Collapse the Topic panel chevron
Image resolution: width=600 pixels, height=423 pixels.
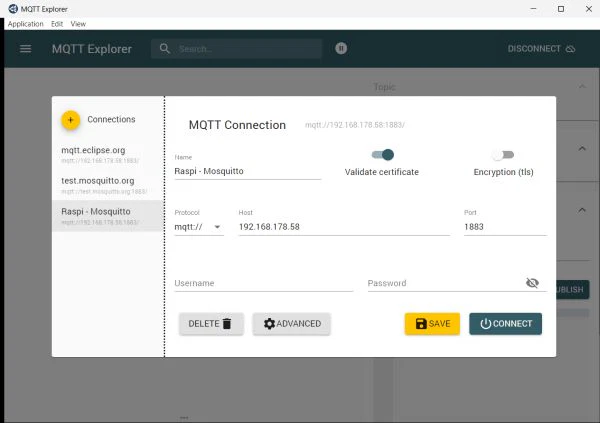click(582, 87)
